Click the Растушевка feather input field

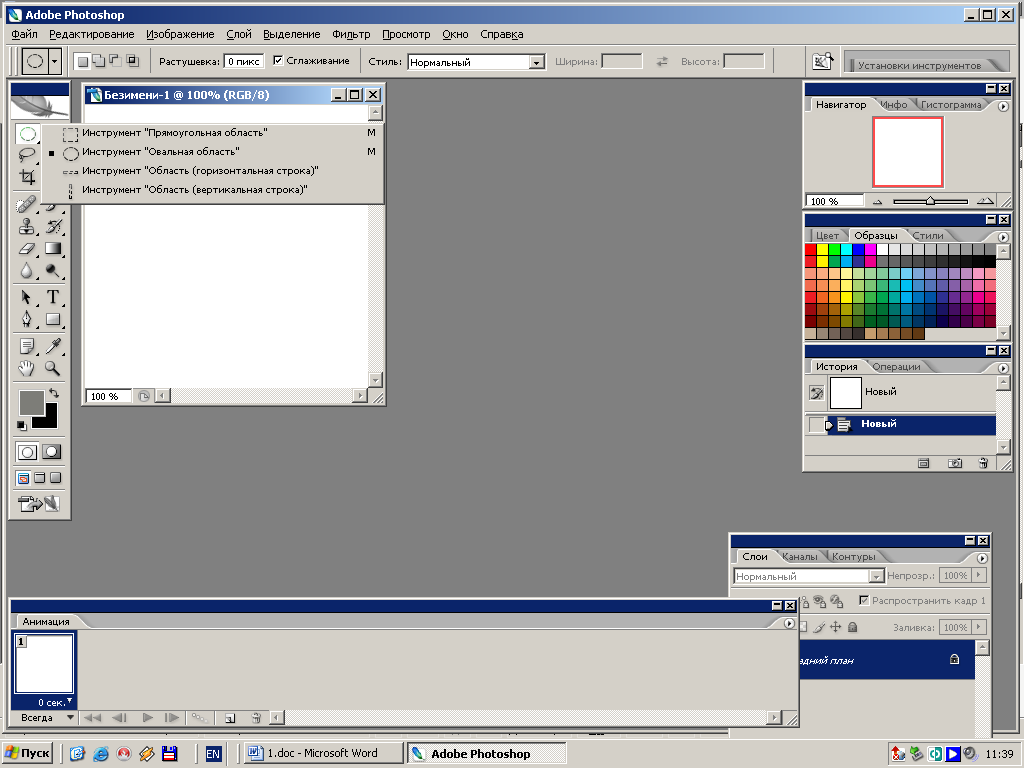(x=244, y=61)
